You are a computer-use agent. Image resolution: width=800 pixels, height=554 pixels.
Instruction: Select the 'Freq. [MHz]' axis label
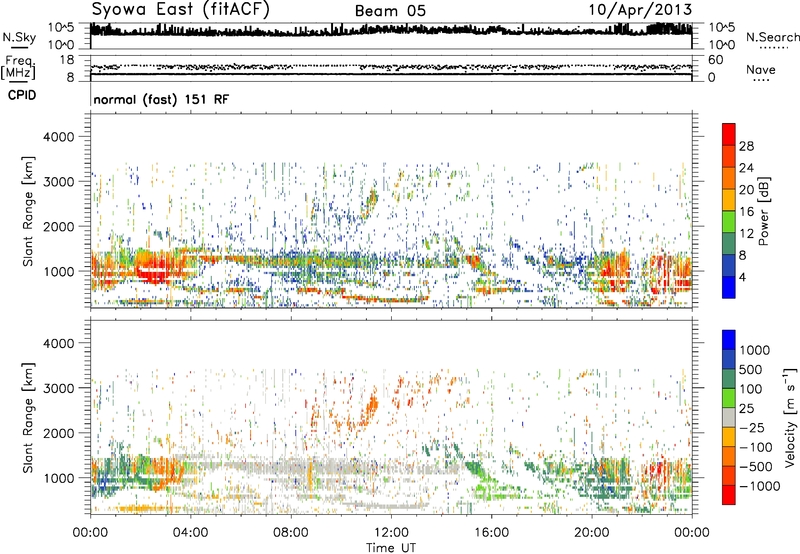[19, 68]
